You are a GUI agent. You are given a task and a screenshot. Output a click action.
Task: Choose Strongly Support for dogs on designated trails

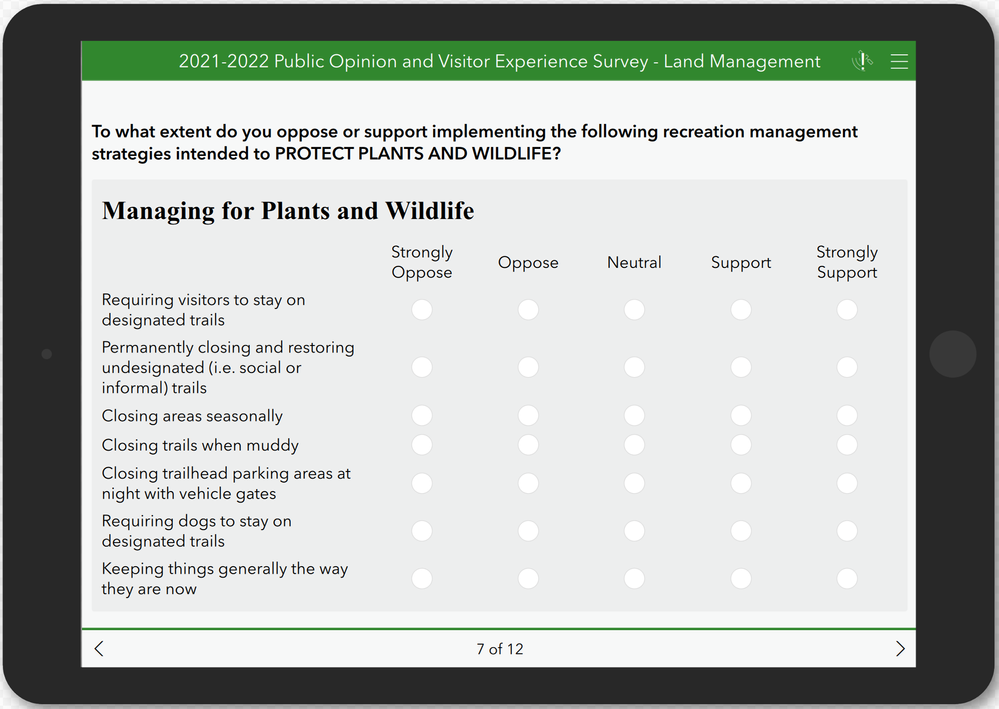tap(847, 531)
